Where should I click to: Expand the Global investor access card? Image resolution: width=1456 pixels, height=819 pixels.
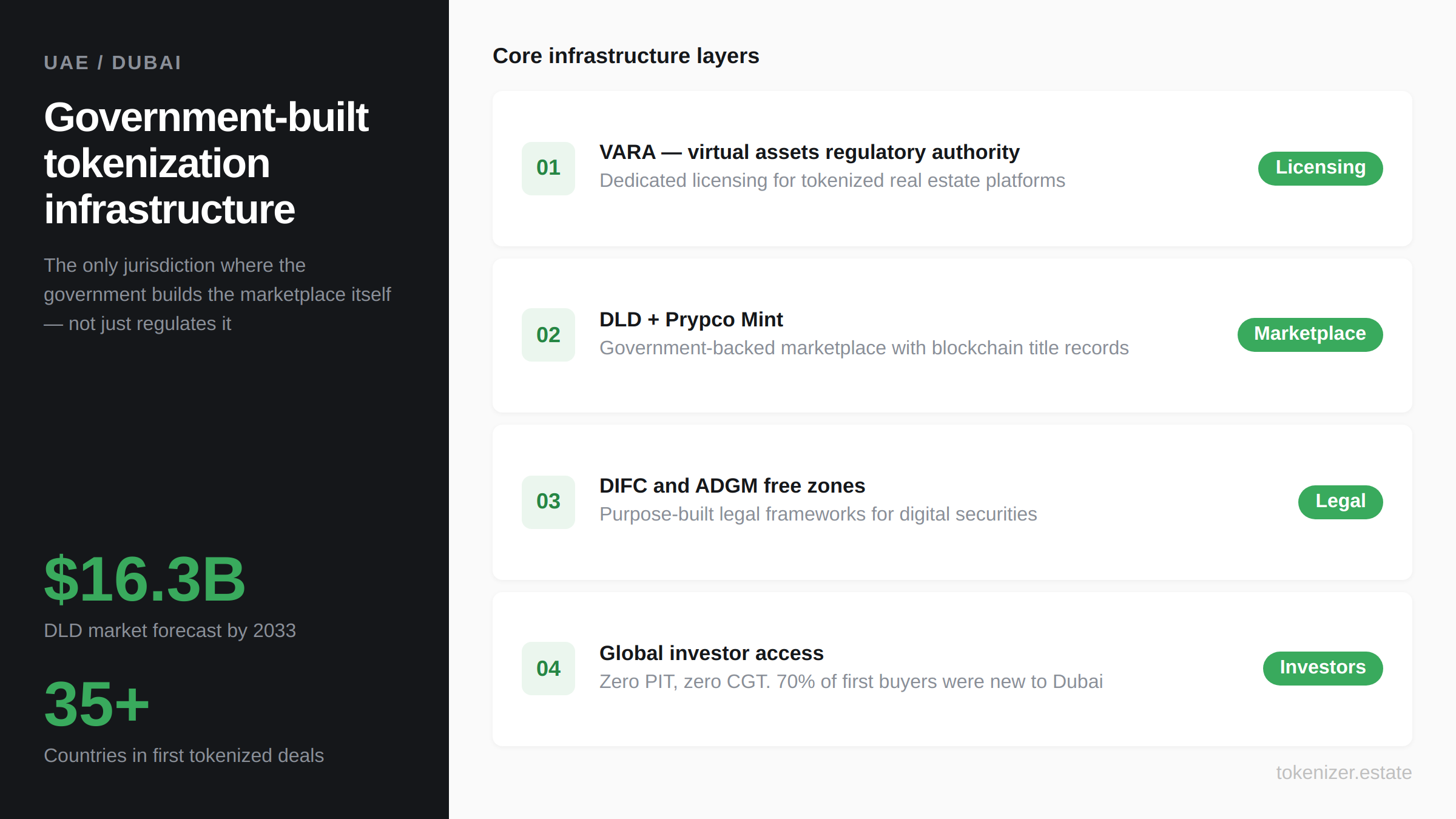952,668
